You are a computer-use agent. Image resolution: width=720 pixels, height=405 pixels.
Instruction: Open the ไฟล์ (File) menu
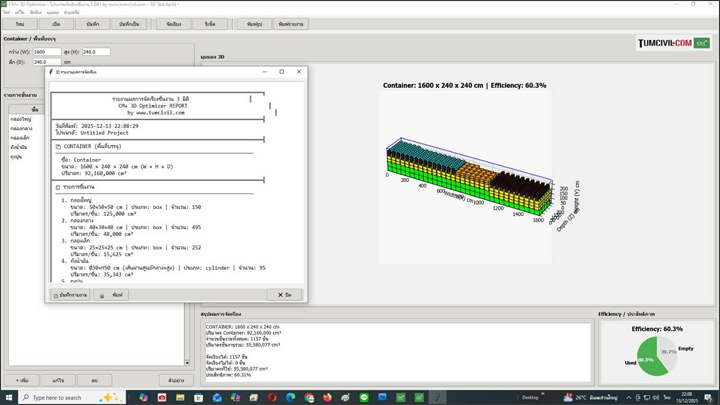tap(6, 12)
